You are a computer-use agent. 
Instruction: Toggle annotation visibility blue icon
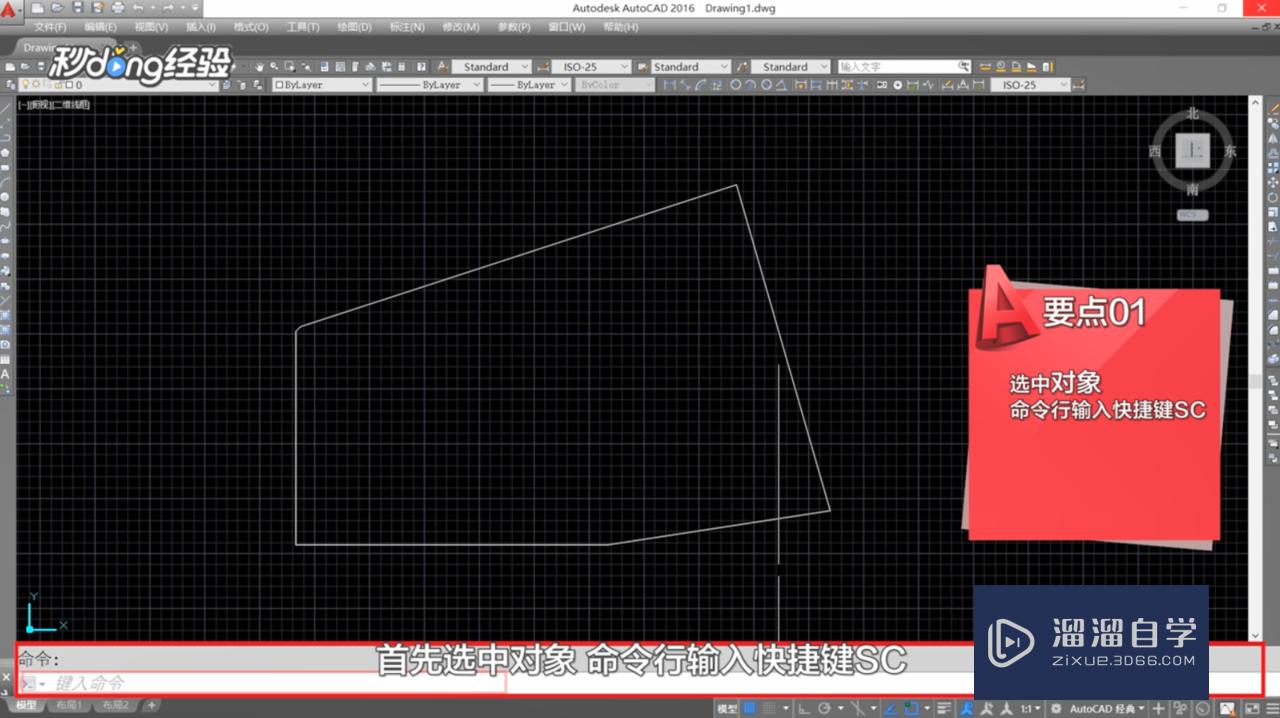pyautogui.click(x=966, y=708)
